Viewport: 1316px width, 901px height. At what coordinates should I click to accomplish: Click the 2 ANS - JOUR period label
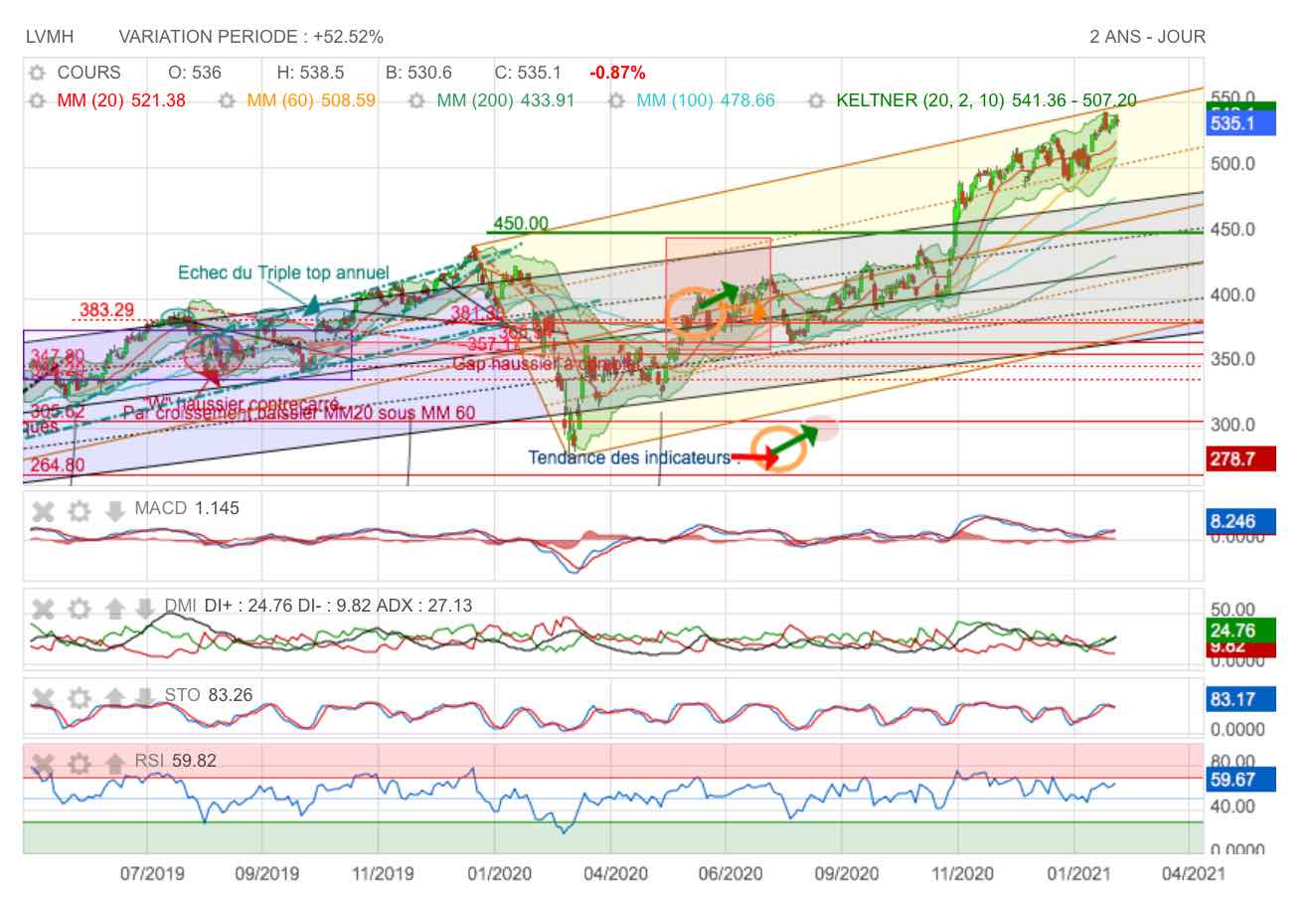[1147, 37]
